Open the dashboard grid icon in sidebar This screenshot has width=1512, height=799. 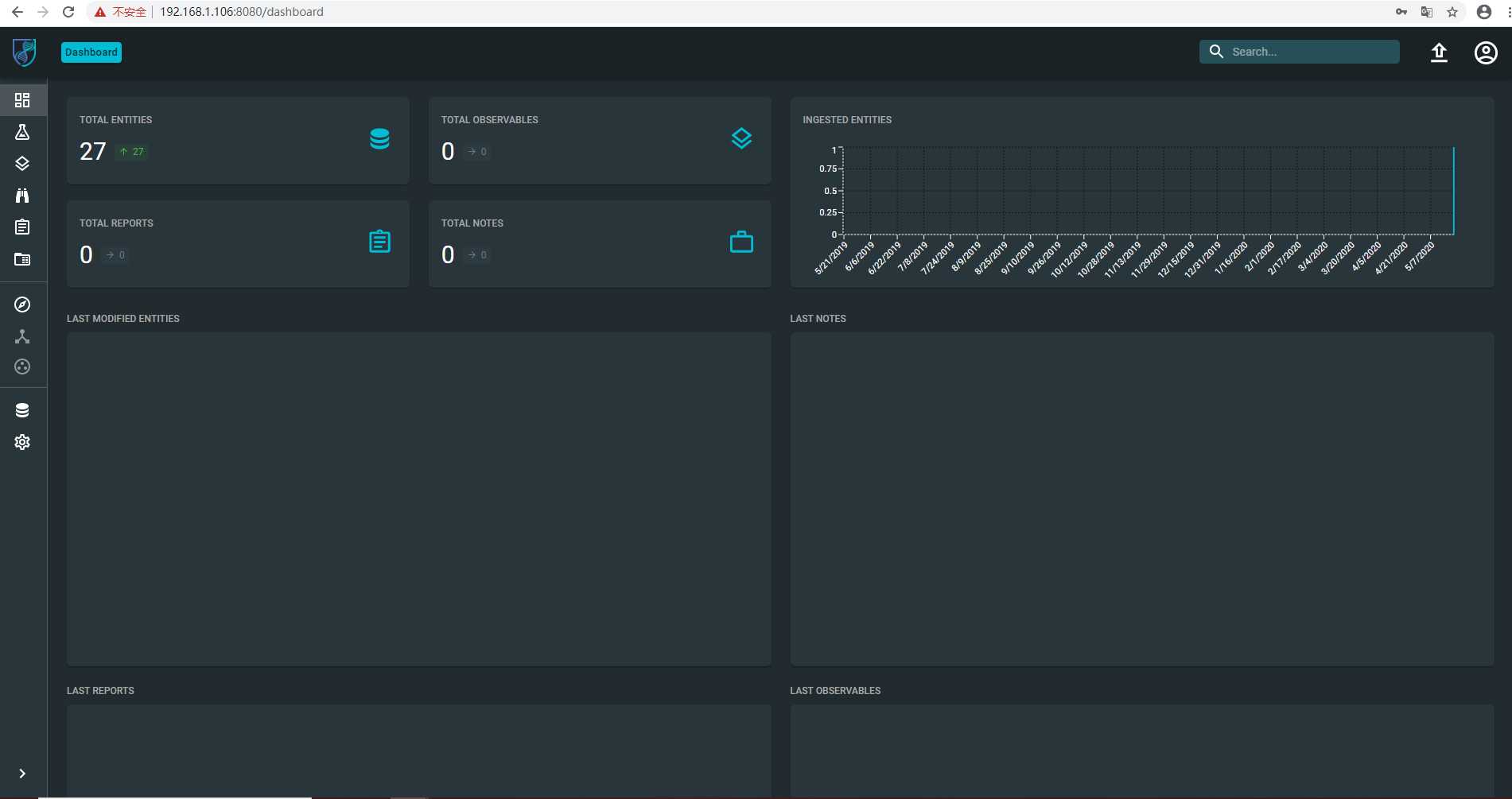(22, 100)
